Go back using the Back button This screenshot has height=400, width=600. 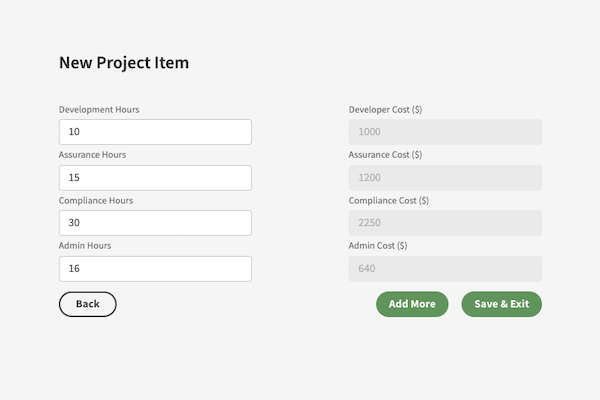88,304
